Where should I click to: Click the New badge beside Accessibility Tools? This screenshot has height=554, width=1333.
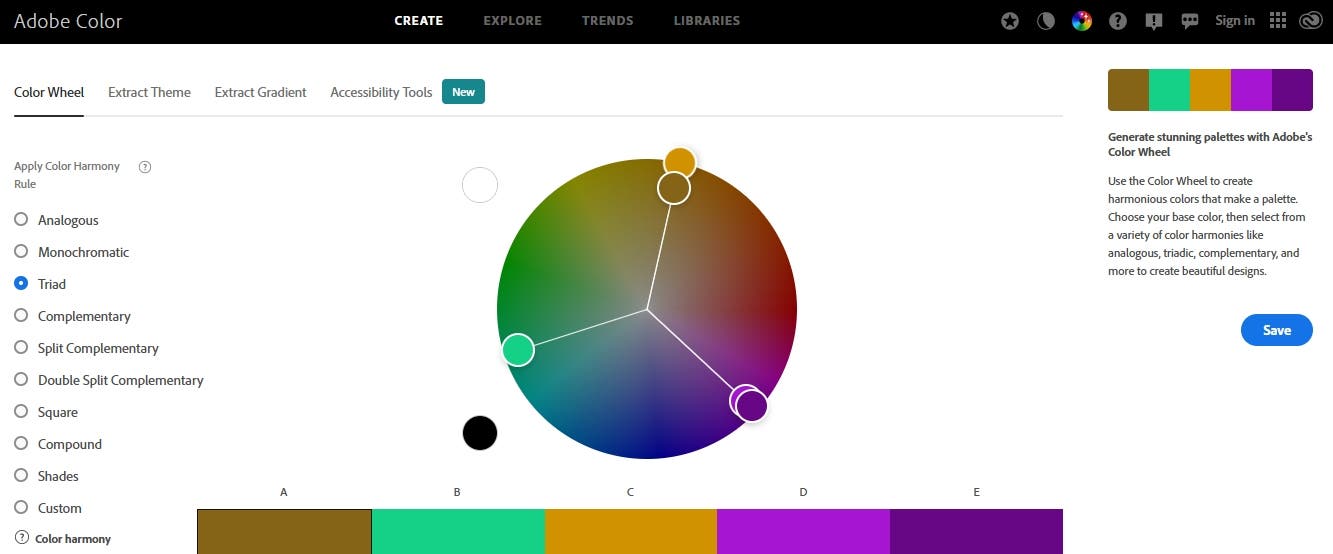click(x=463, y=92)
